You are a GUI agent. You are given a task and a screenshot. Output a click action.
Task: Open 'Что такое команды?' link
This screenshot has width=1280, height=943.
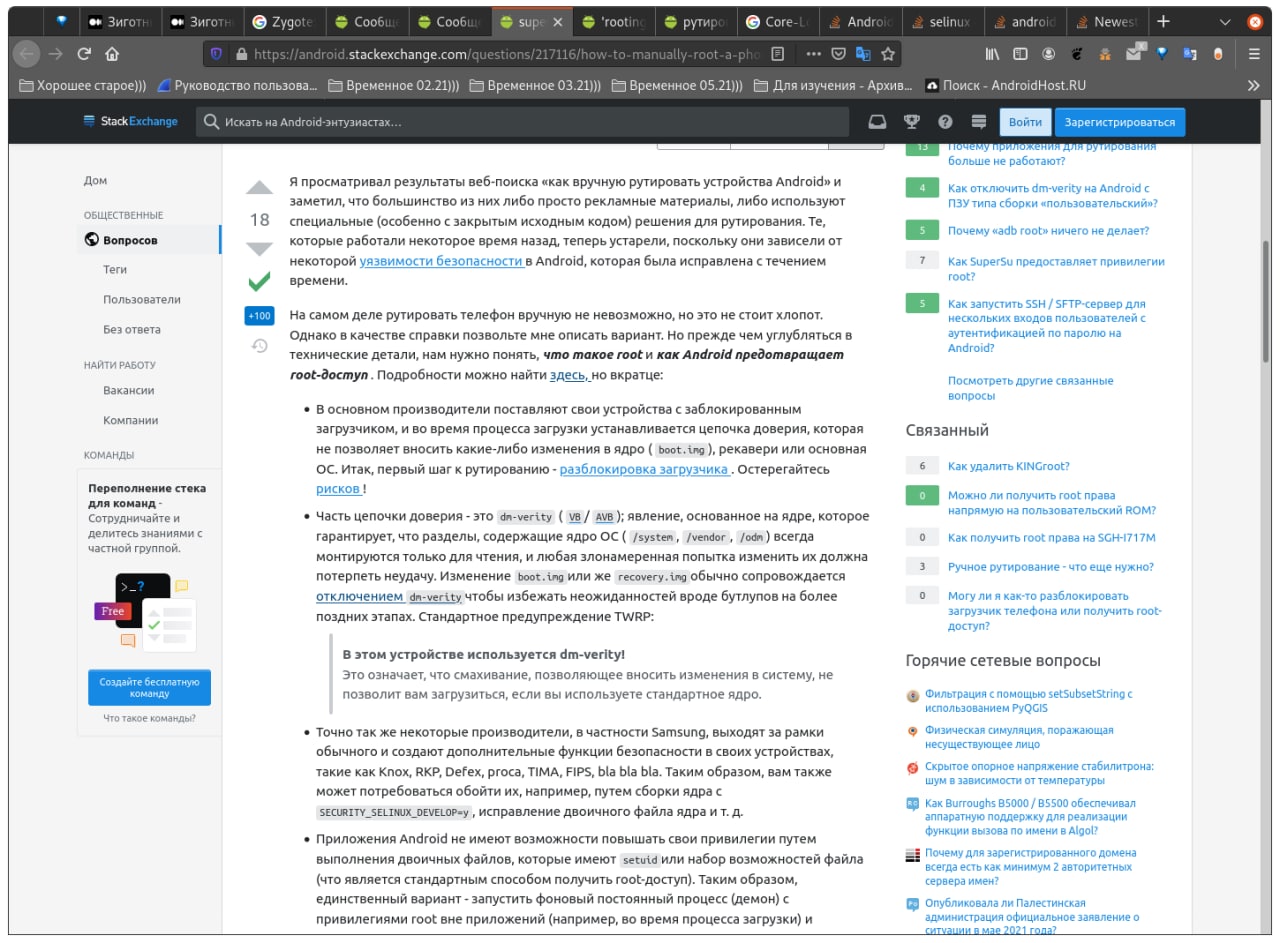pyautogui.click(x=149, y=718)
